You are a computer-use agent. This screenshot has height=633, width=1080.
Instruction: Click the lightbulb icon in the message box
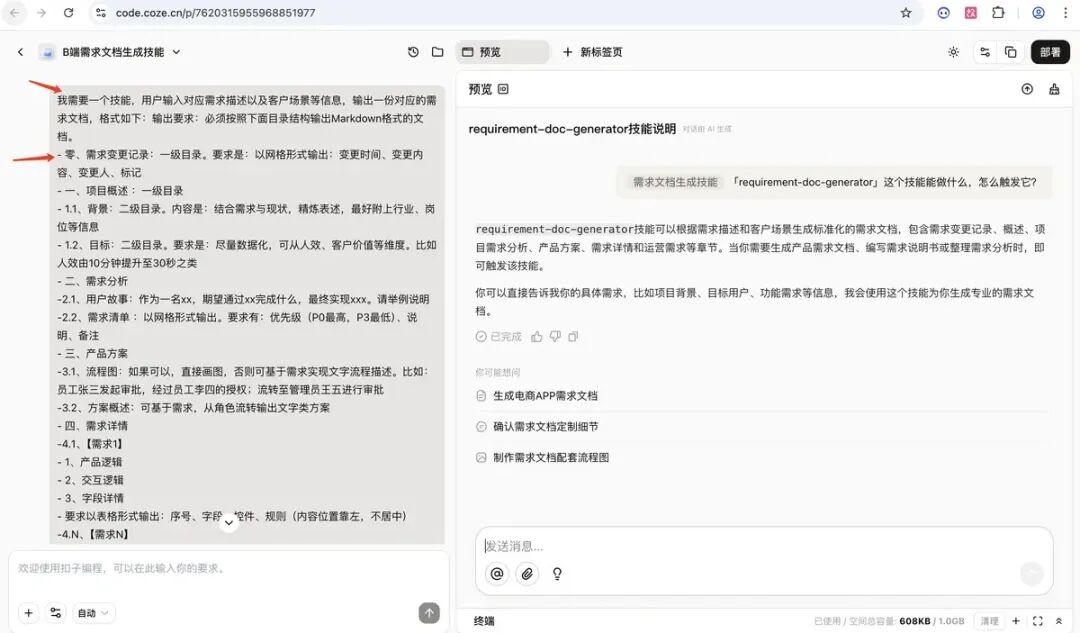point(557,573)
